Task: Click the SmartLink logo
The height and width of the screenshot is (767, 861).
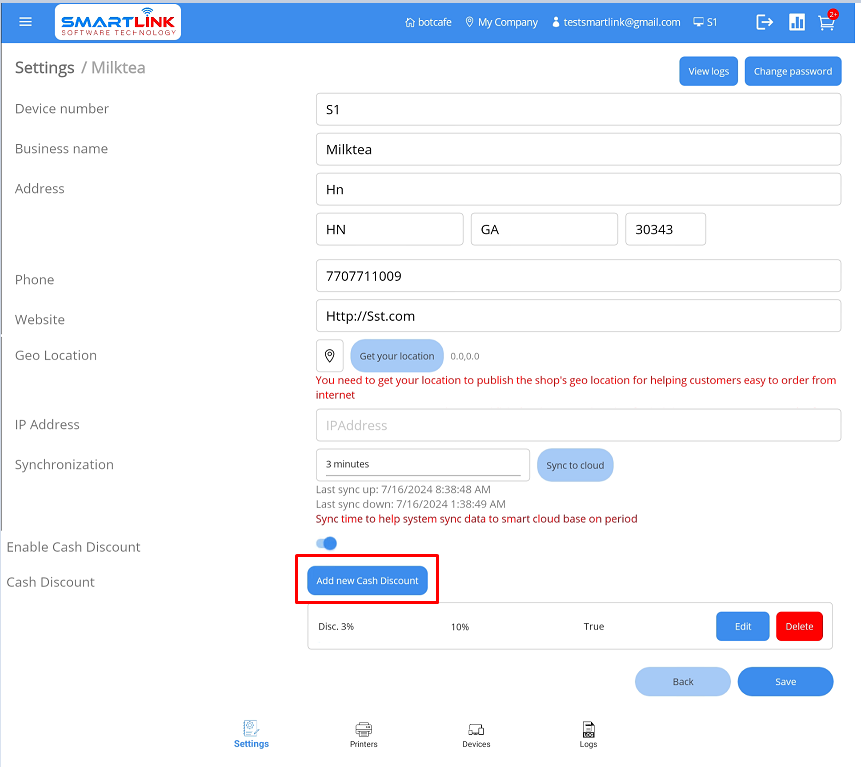Action: coord(118,22)
